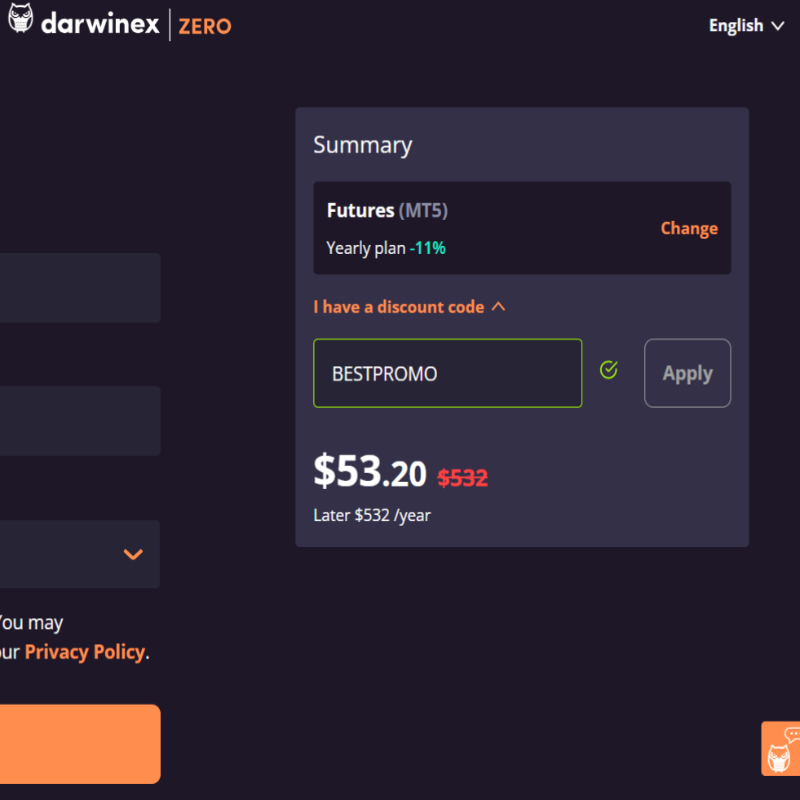This screenshot has height=800, width=800.
Task: Open the left form dropdown with orange chevron
Action: [80, 554]
